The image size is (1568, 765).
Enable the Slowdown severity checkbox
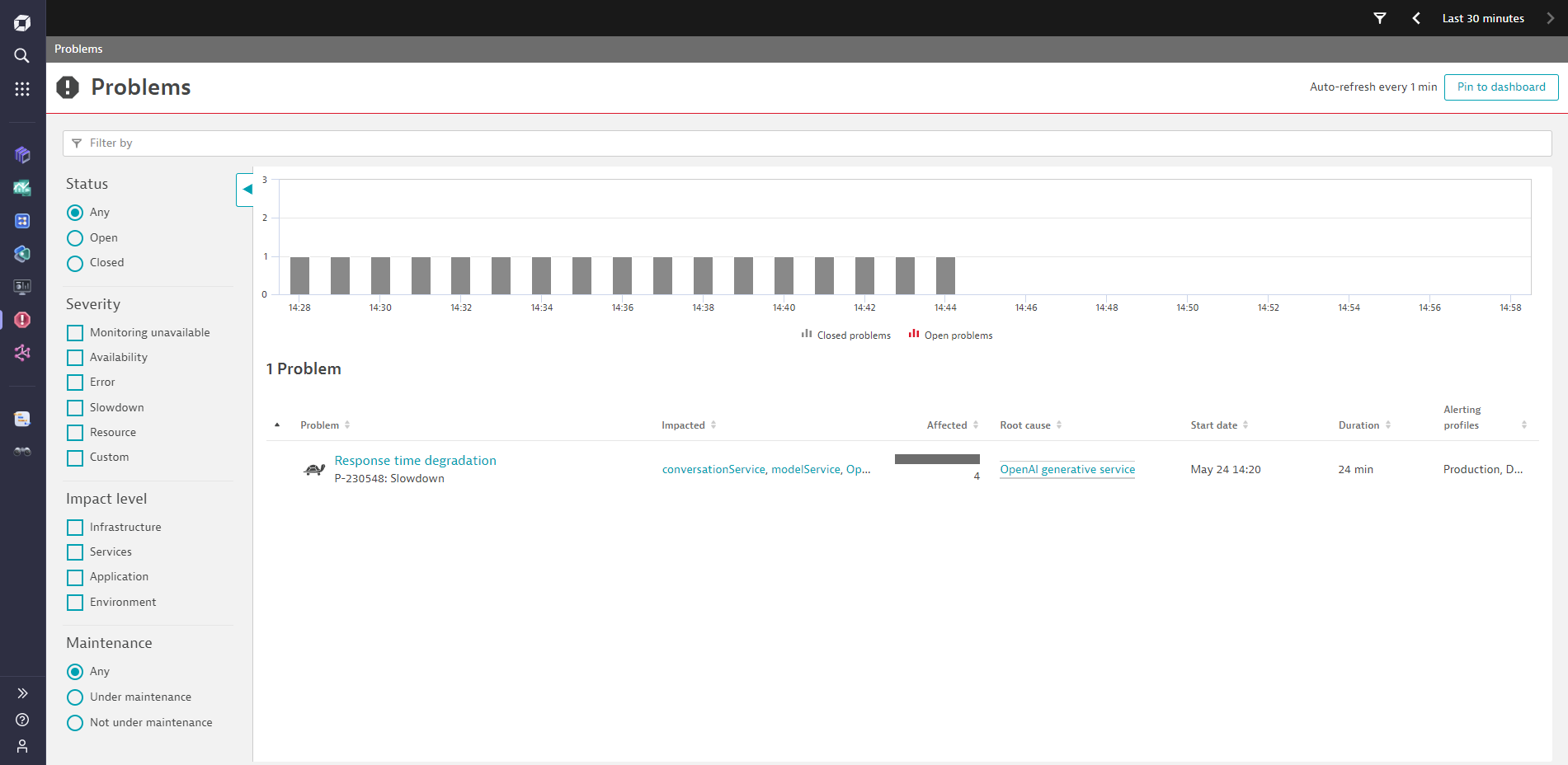[75, 407]
